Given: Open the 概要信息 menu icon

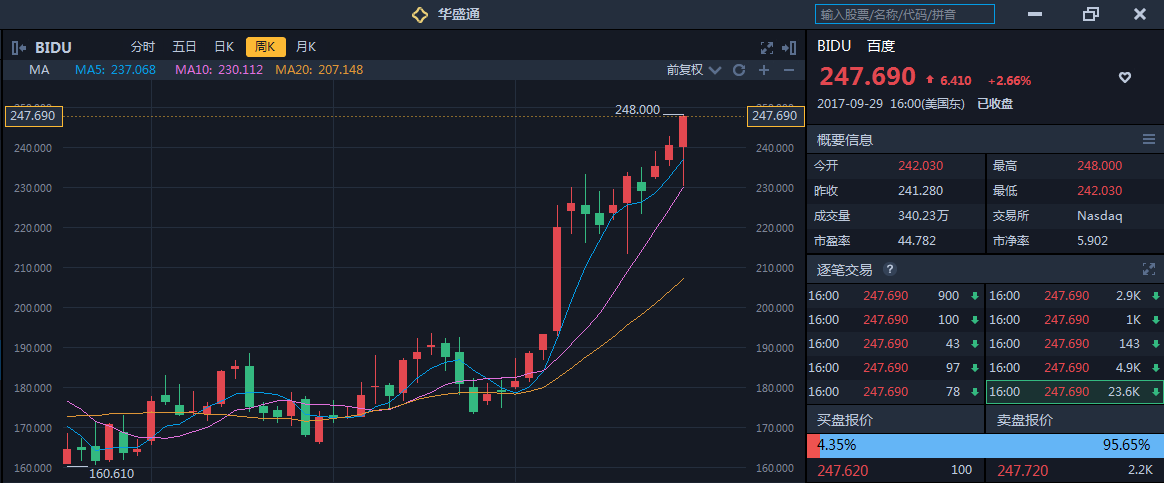Looking at the screenshot, I should pyautogui.click(x=1149, y=139).
